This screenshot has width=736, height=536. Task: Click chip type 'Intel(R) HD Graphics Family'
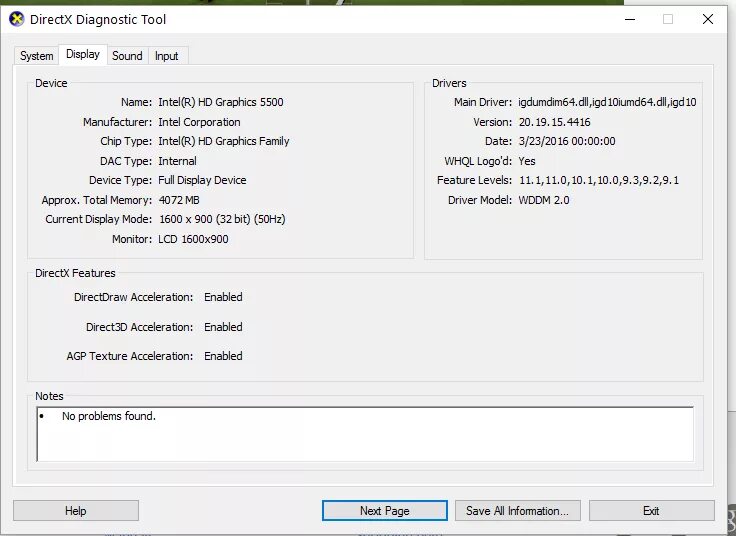coord(223,141)
